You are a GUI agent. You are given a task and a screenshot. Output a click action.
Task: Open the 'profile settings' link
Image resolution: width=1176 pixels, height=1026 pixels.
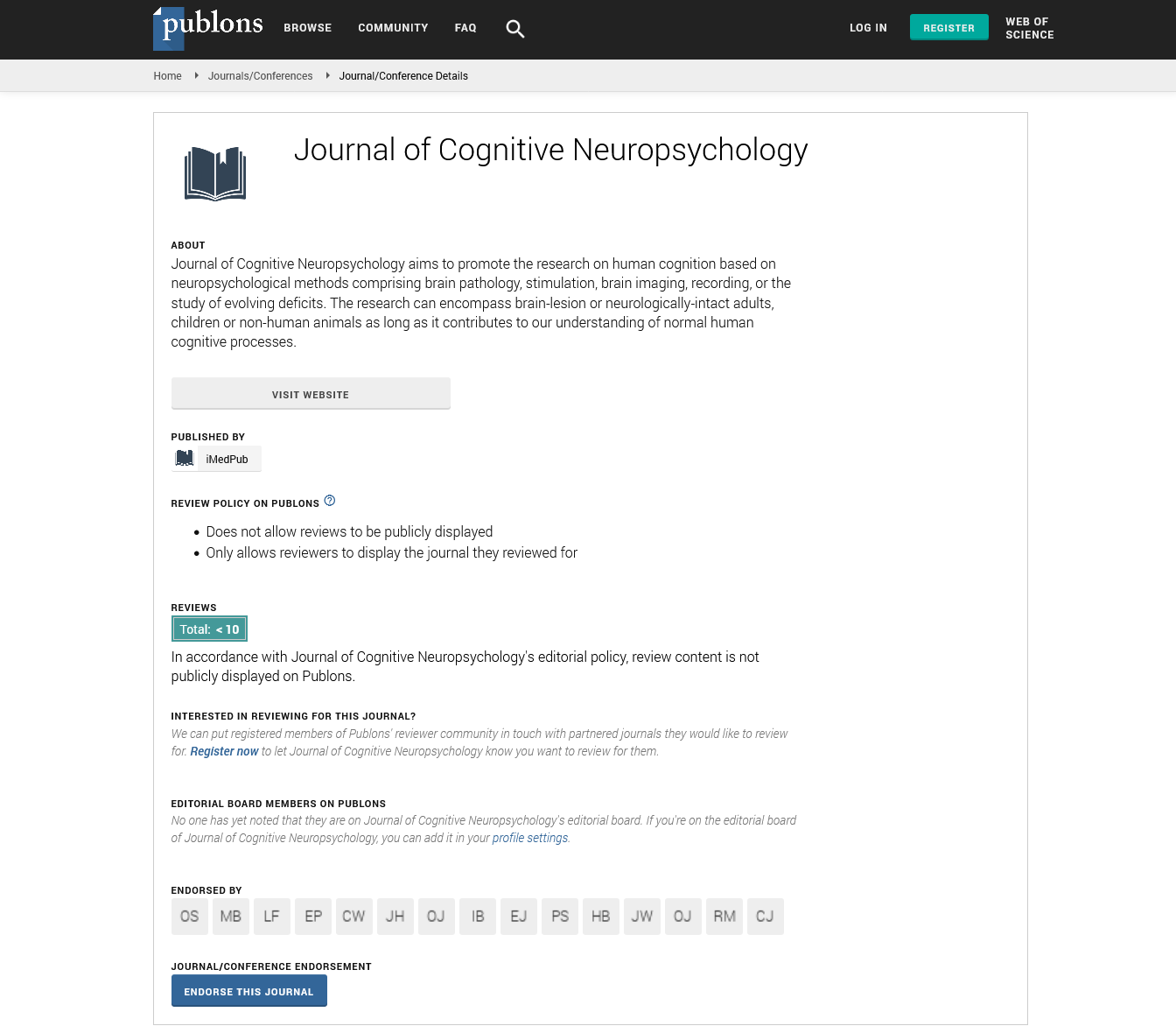tap(530, 838)
